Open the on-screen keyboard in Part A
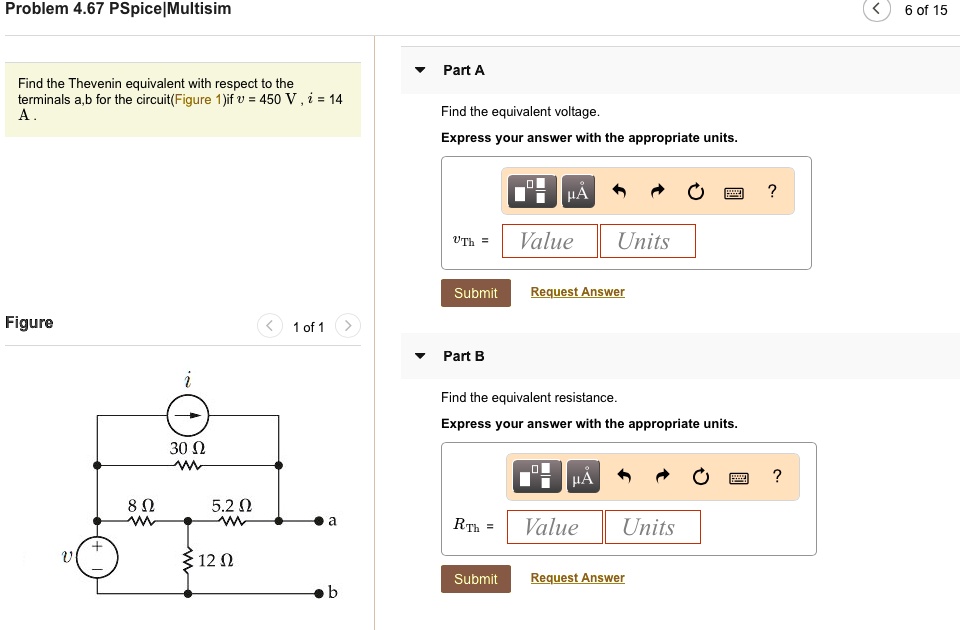This screenshot has width=960, height=630. pos(734,191)
